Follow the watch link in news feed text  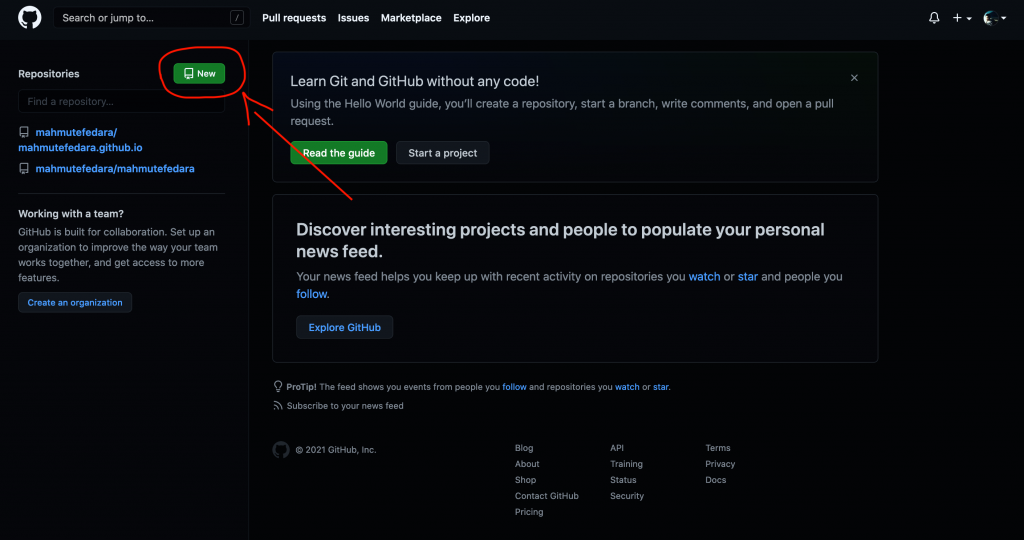pyautogui.click(x=705, y=276)
